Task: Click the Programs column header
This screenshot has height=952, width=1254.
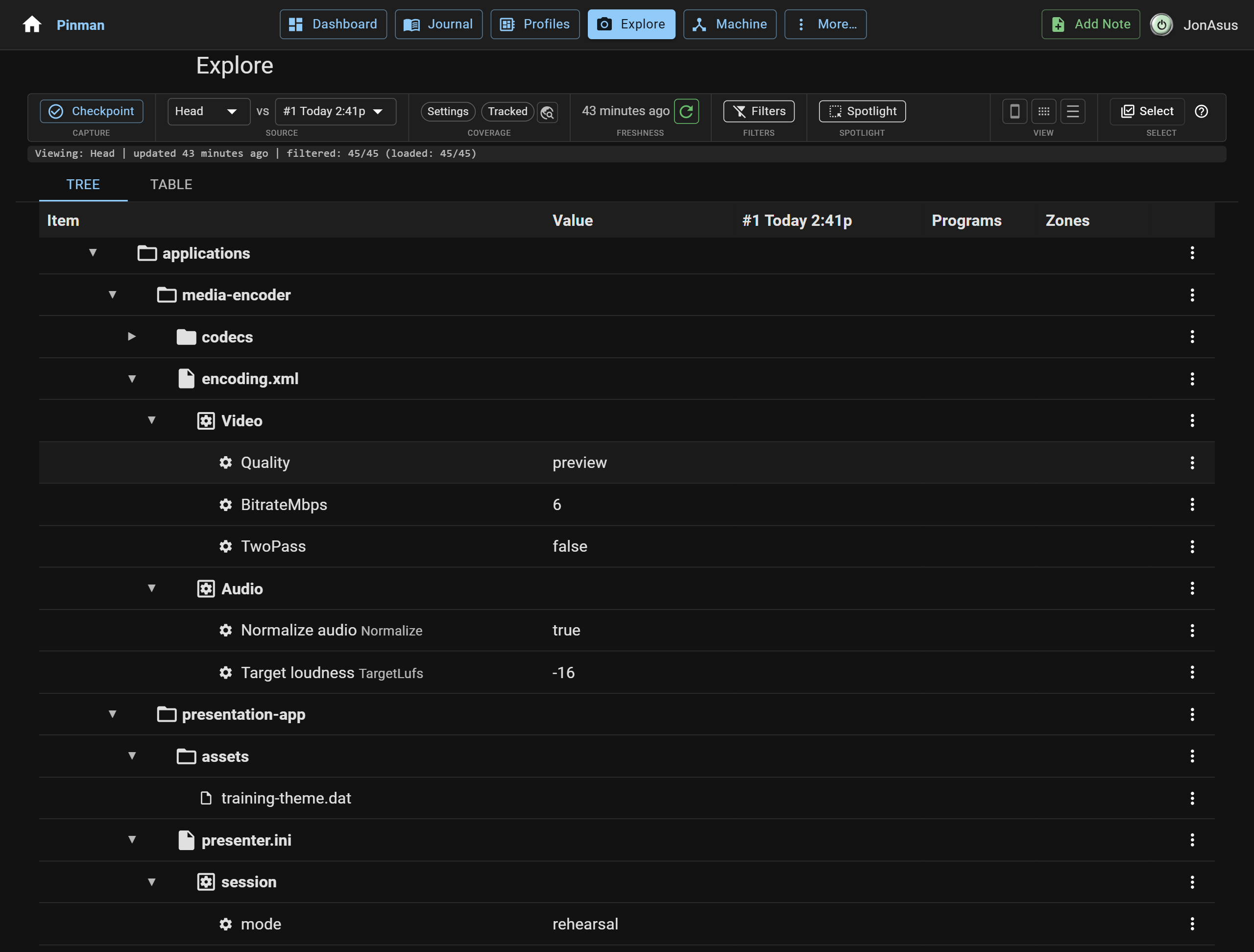Action: 966,221
